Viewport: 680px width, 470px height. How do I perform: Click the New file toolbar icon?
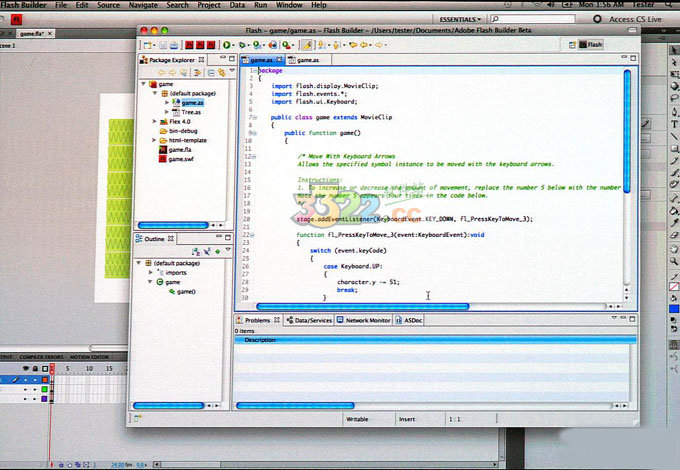click(x=148, y=45)
